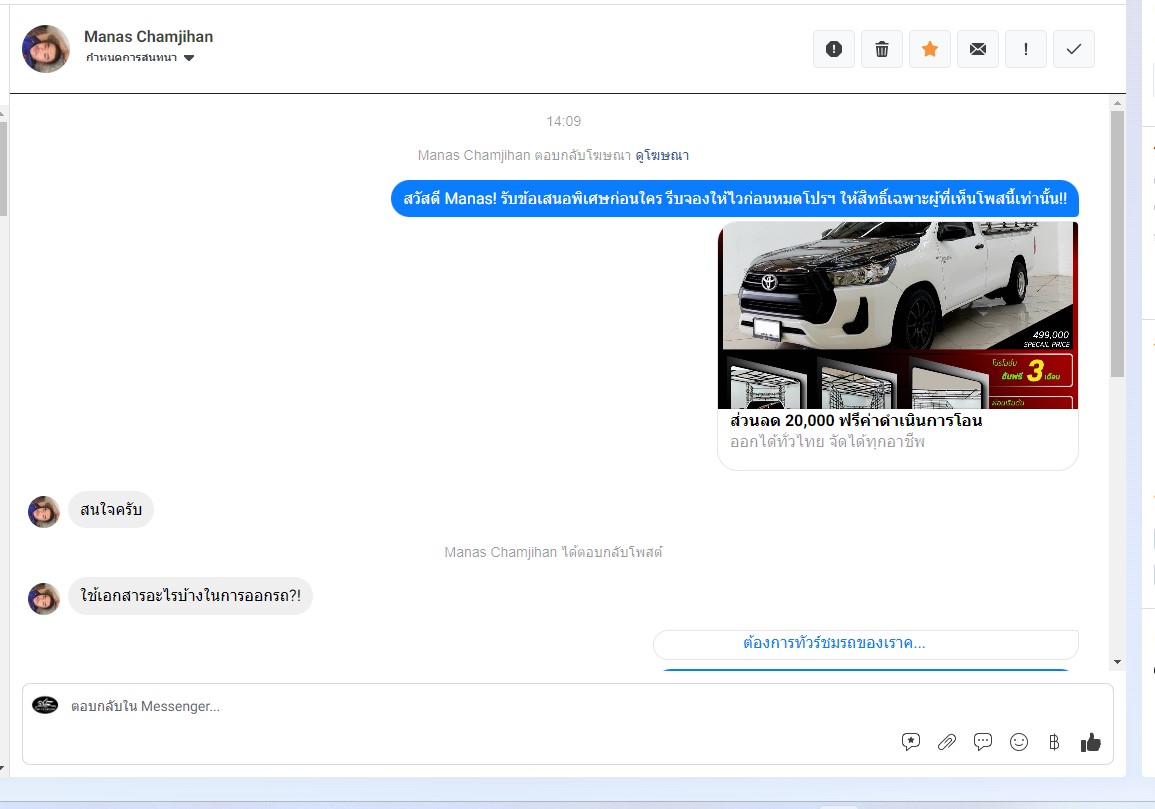Toggle the orange star follow-up flag
Screen dimensions: 1155x809
tap(930, 49)
